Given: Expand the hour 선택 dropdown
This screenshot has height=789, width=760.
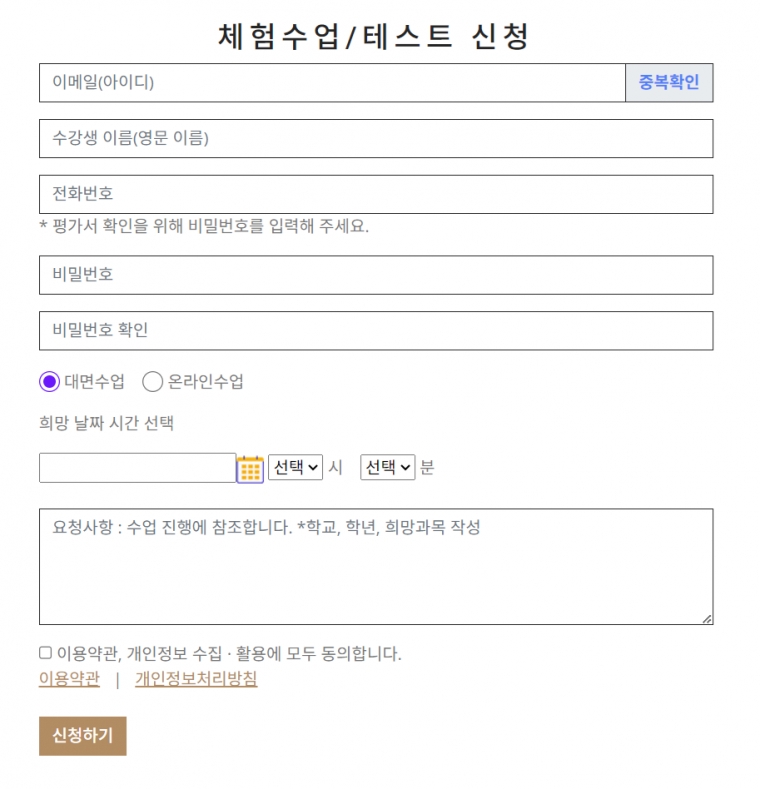Looking at the screenshot, I should [x=295, y=467].
